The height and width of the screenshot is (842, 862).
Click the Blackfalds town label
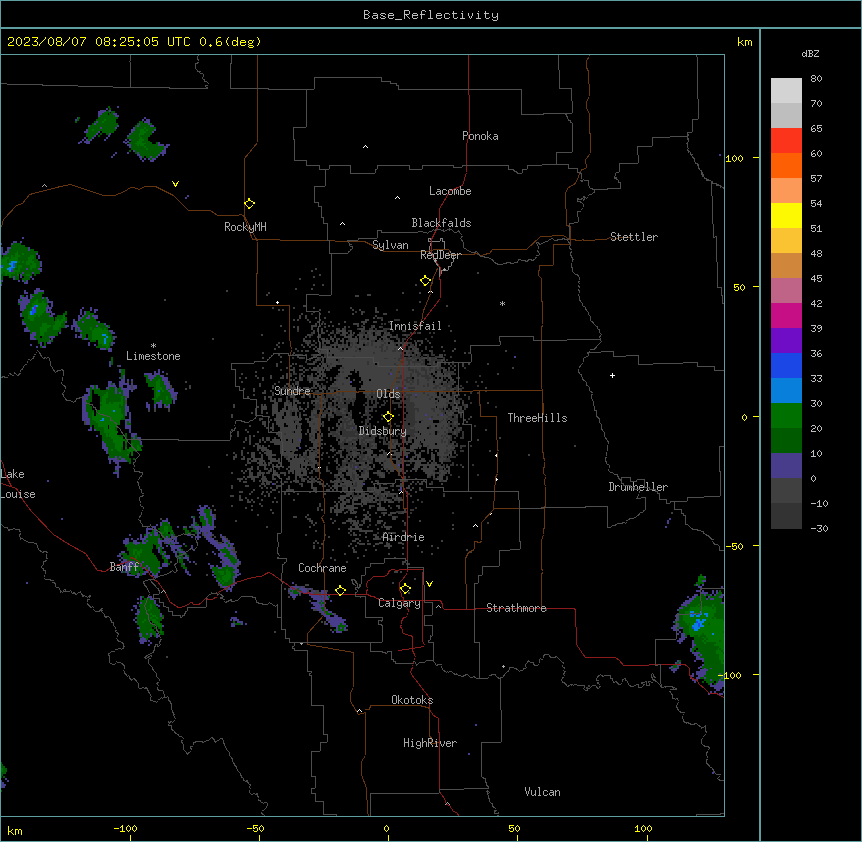pyautogui.click(x=441, y=223)
